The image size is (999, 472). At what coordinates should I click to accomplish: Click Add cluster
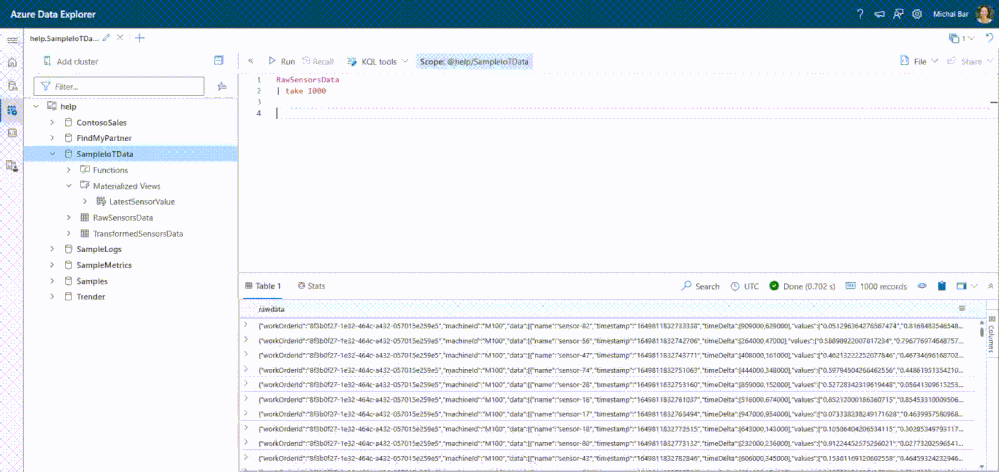pyautogui.click(x=70, y=62)
